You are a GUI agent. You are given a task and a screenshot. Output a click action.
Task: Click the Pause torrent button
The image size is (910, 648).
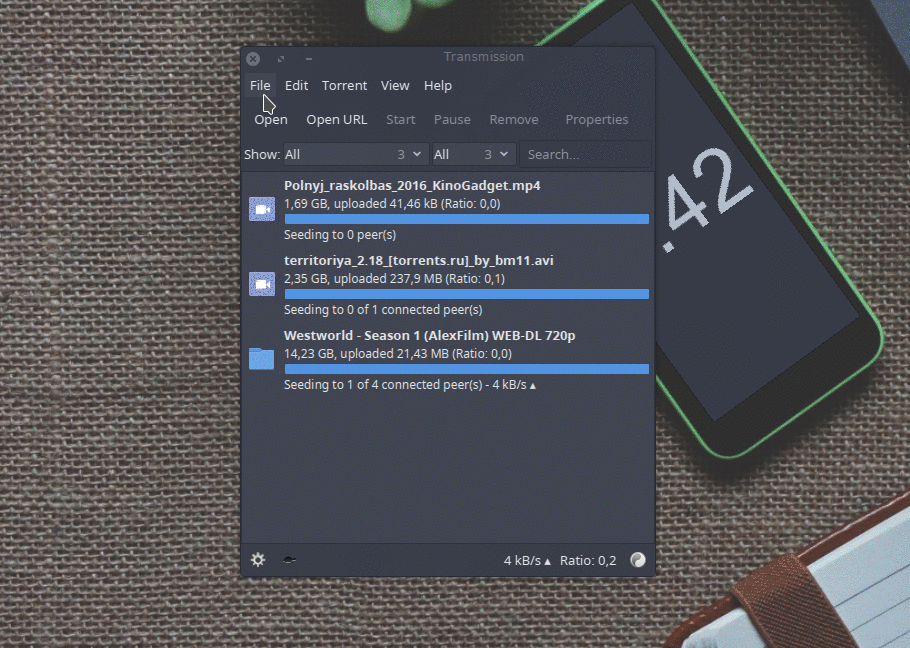452,120
